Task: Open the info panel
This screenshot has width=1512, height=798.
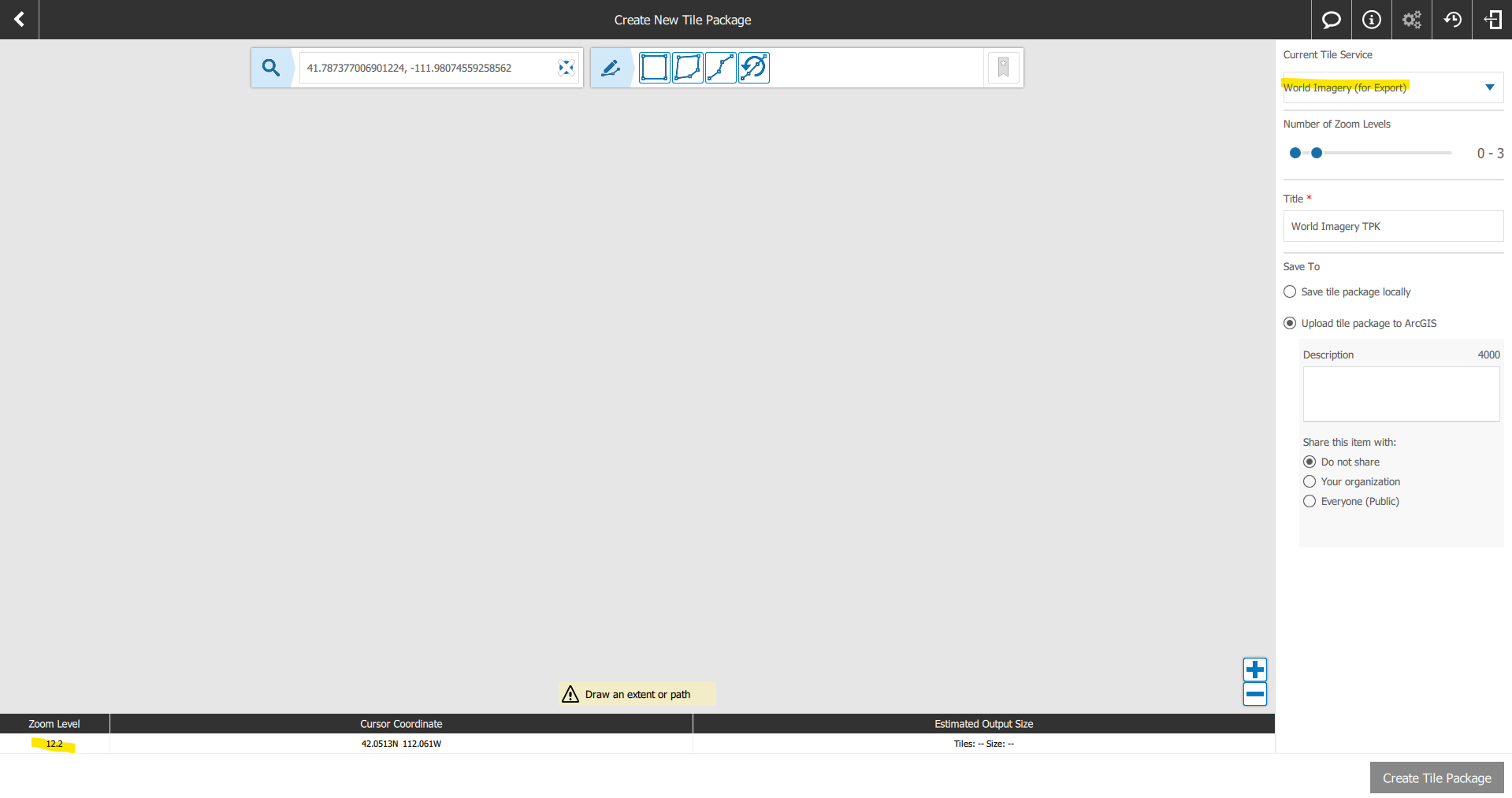Action: pos(1371,20)
